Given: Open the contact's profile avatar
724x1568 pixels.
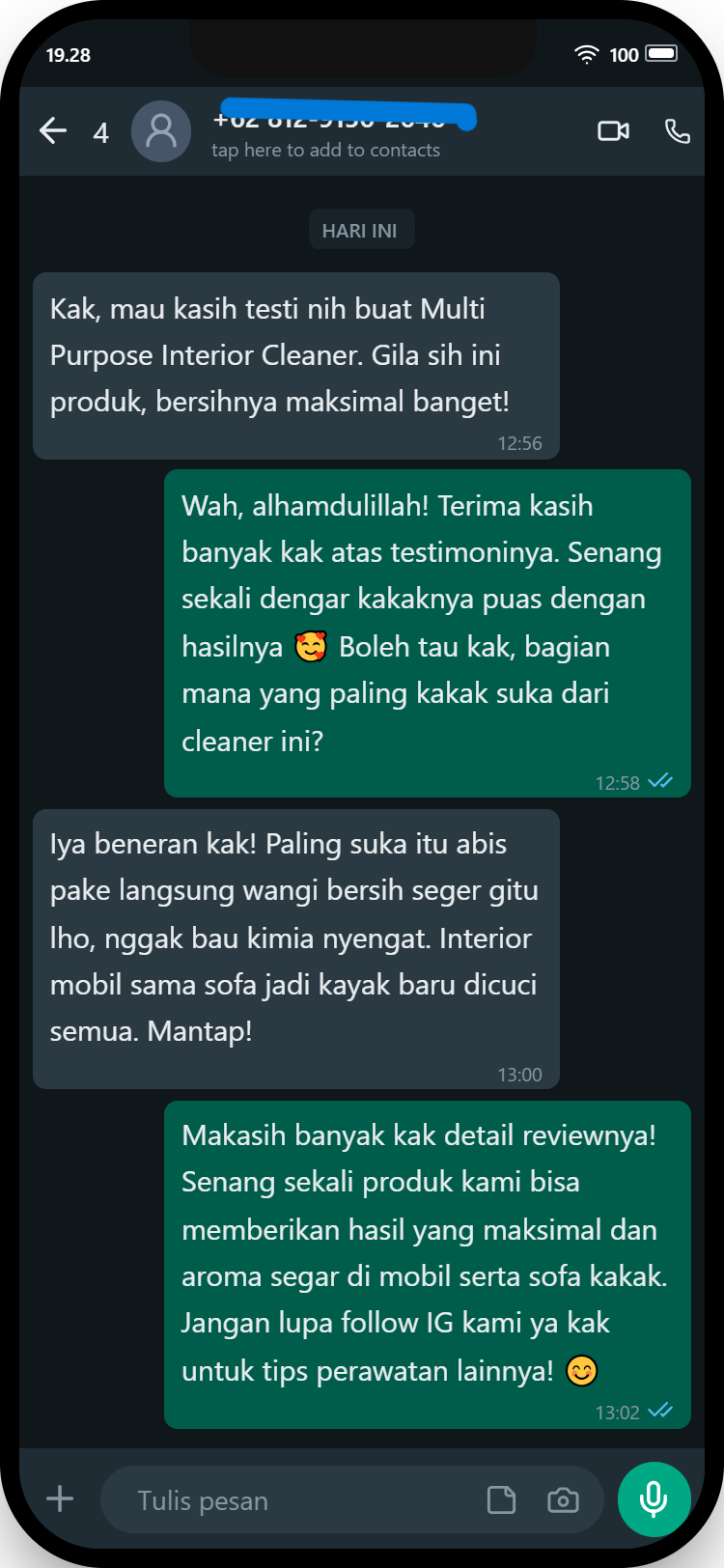Looking at the screenshot, I should tap(161, 131).
